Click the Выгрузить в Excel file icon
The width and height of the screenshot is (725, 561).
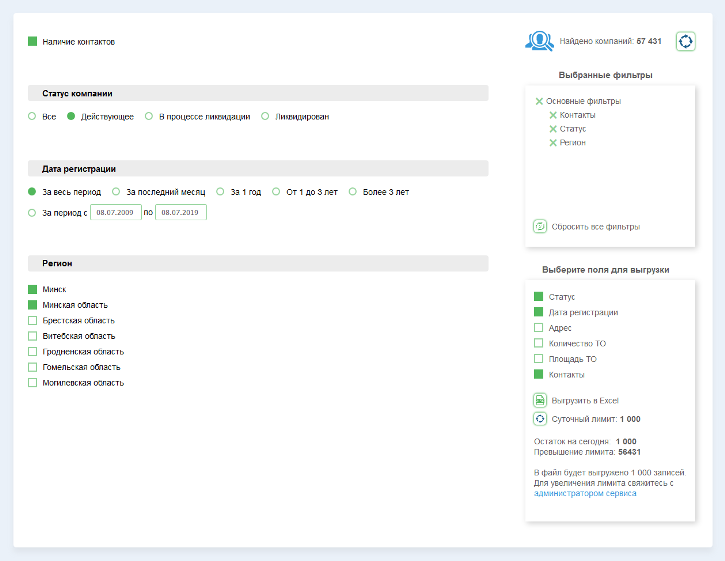[540, 400]
